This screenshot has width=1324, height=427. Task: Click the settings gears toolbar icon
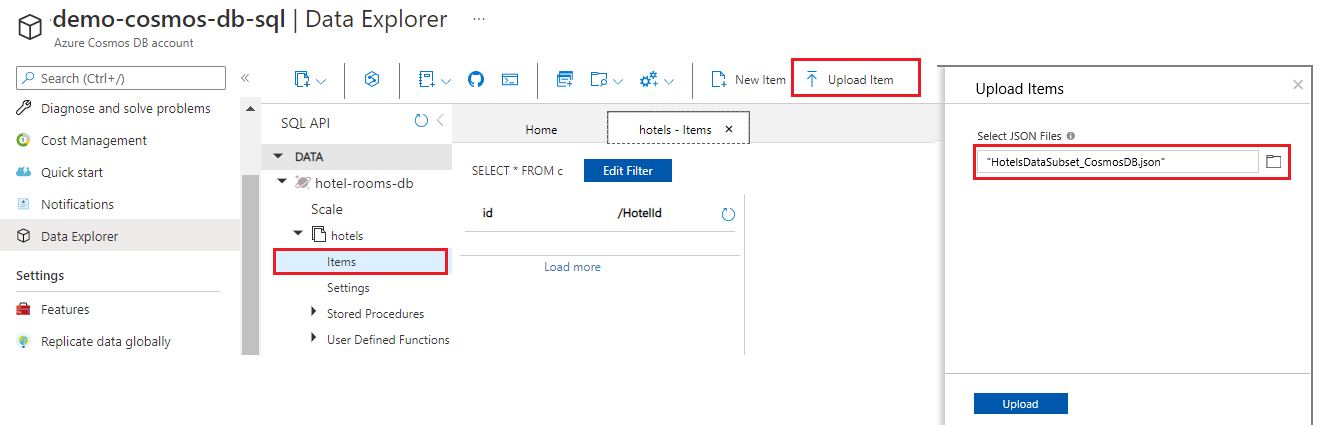click(650, 80)
